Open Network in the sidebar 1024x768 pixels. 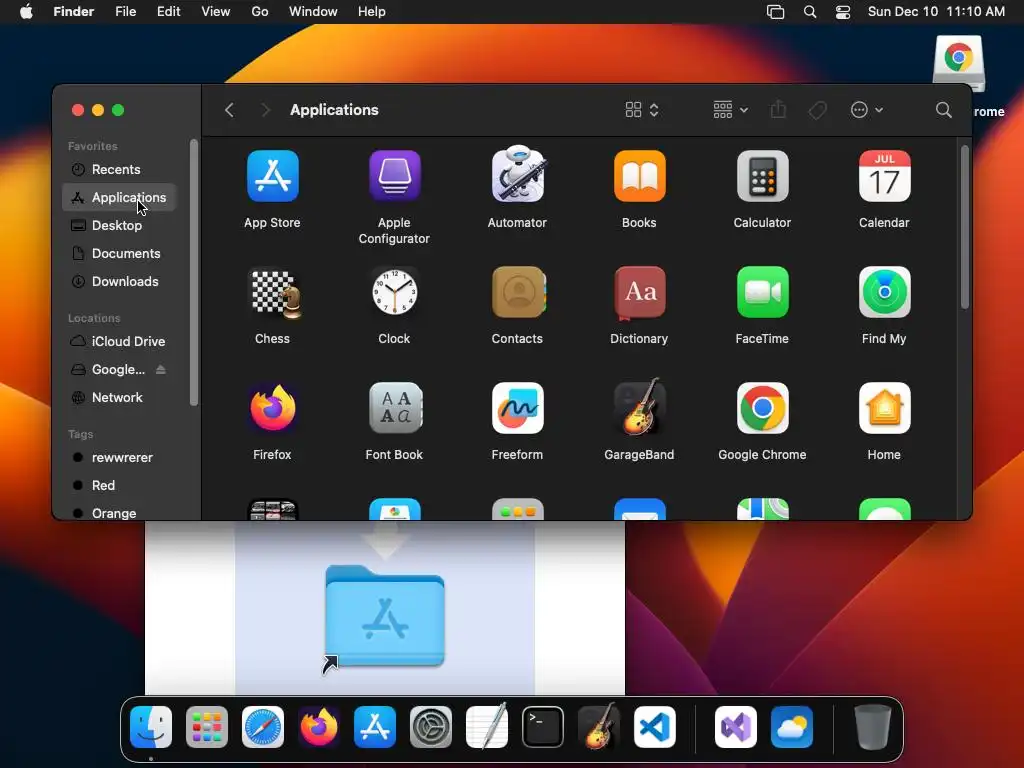[x=119, y=398]
